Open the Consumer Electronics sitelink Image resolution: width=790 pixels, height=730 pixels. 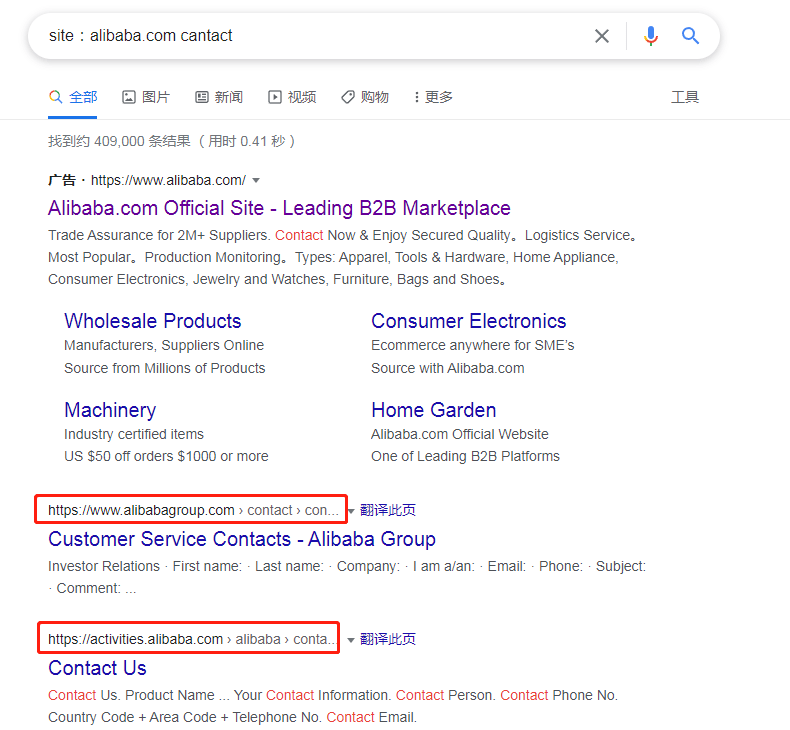pos(469,321)
